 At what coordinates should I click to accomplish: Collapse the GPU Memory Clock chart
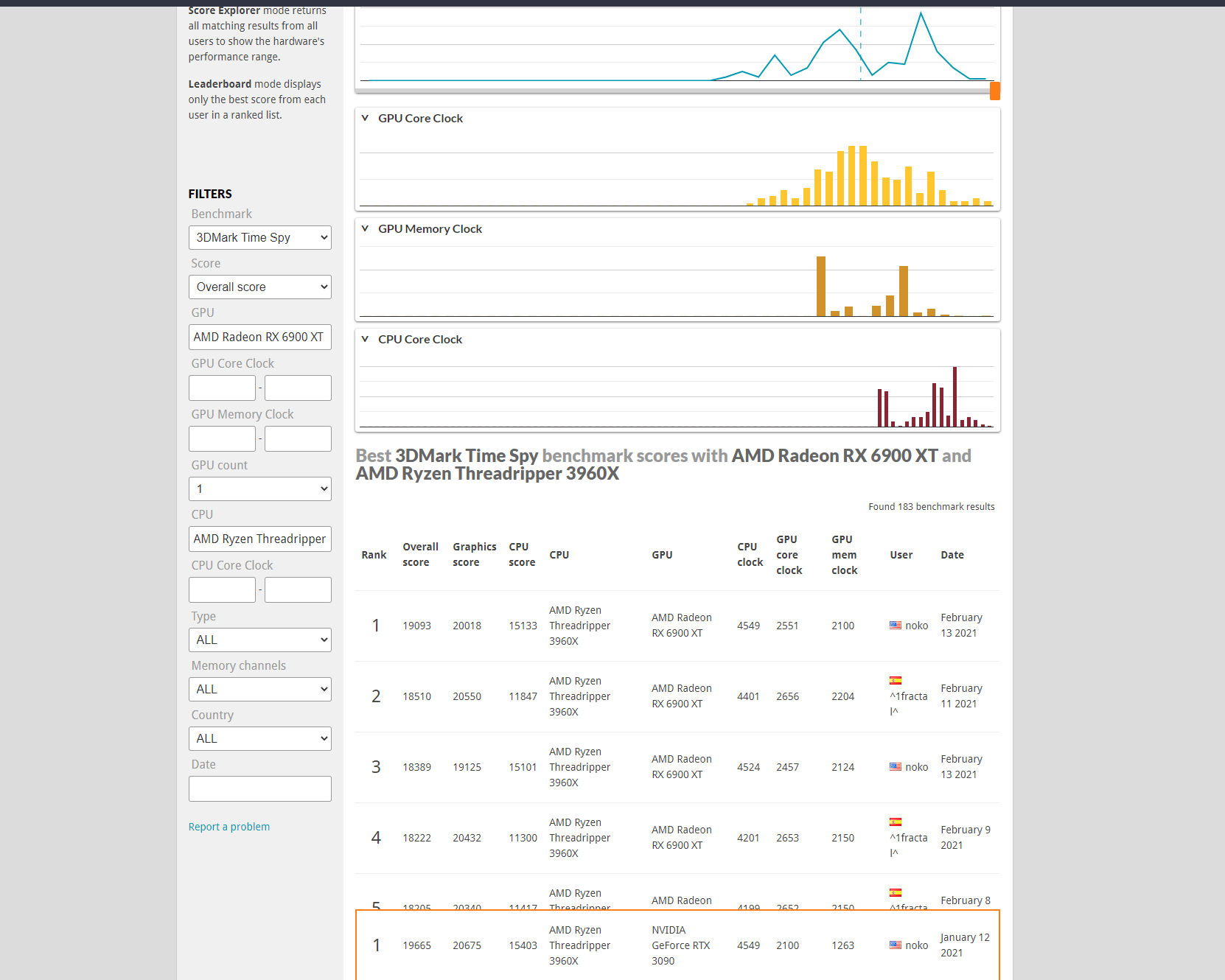click(x=365, y=228)
